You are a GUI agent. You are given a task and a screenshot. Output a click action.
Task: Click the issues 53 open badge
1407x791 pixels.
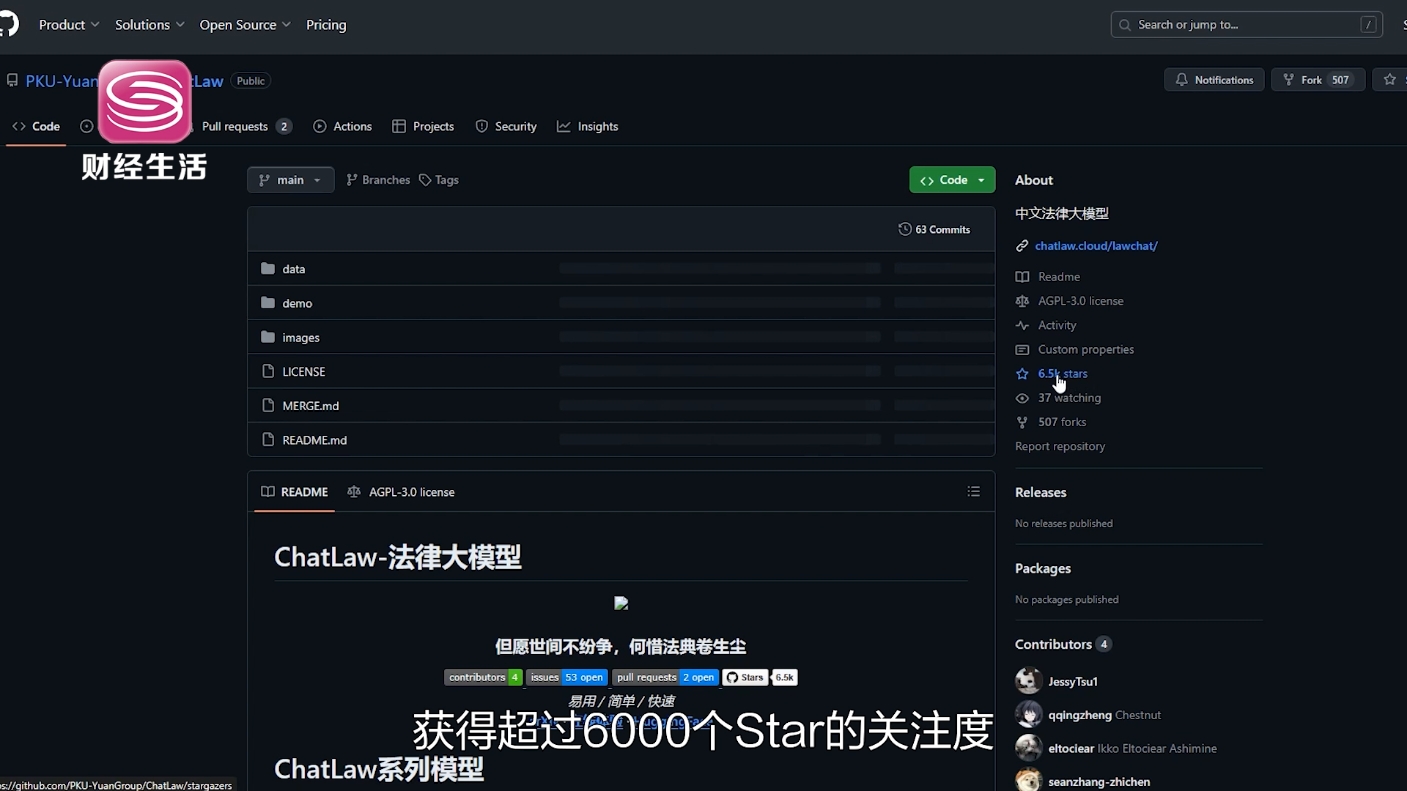(x=567, y=677)
